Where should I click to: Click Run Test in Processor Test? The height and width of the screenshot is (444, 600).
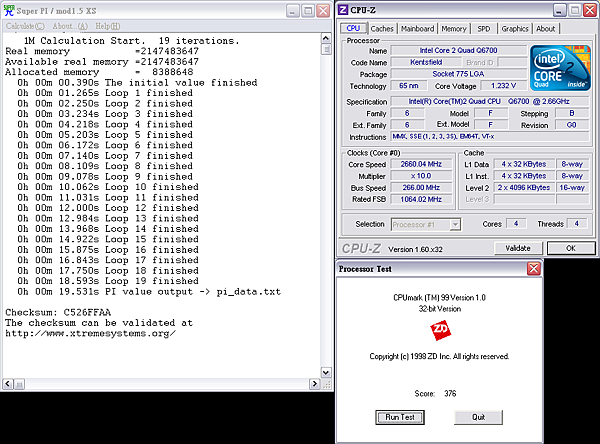400,417
